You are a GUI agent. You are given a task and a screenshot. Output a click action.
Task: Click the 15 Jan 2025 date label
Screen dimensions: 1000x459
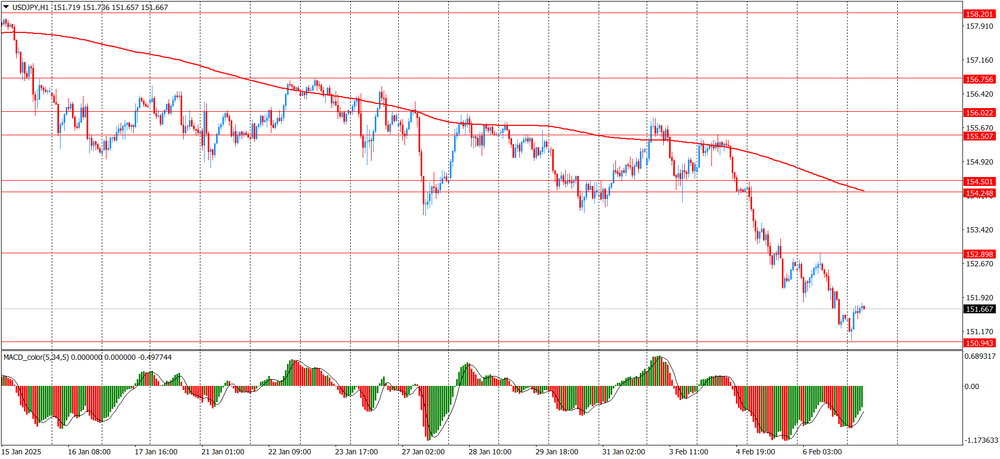pyautogui.click(x=23, y=452)
